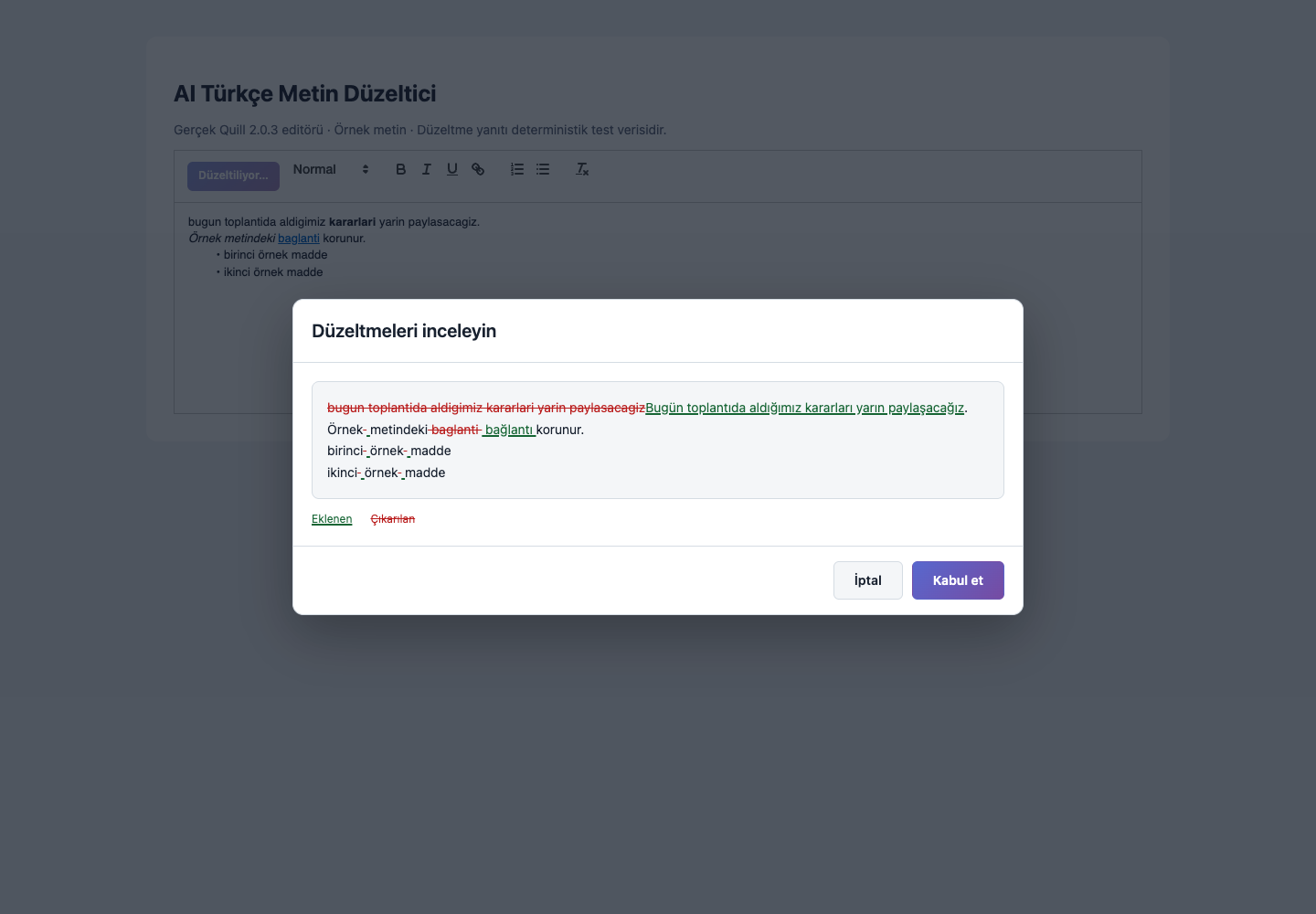Click the subtitle 'Gerçek Quill 2.0.3 editörü'

249,130
